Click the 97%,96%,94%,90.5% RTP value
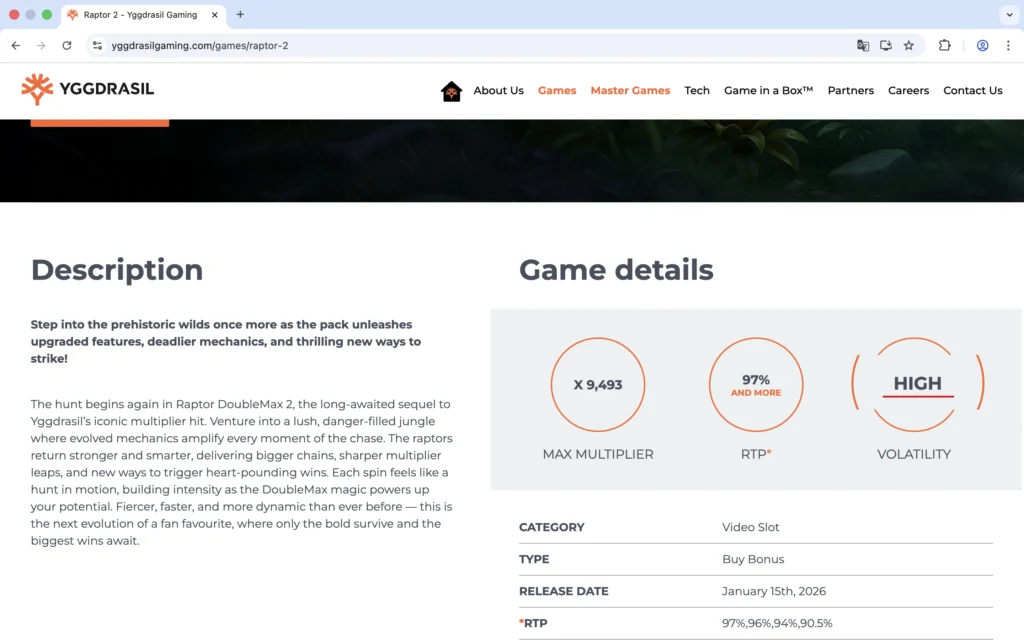Viewport: 1024px width, 640px height. coord(777,623)
